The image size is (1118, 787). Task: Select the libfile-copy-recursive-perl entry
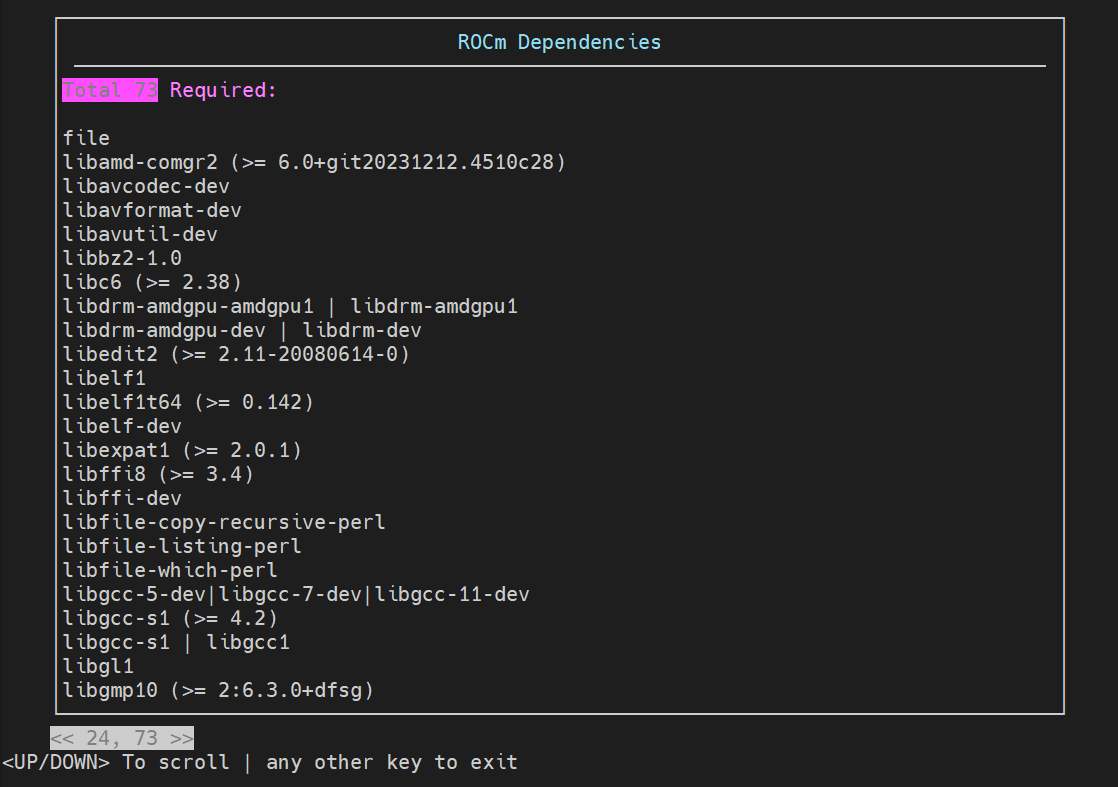(x=225, y=523)
